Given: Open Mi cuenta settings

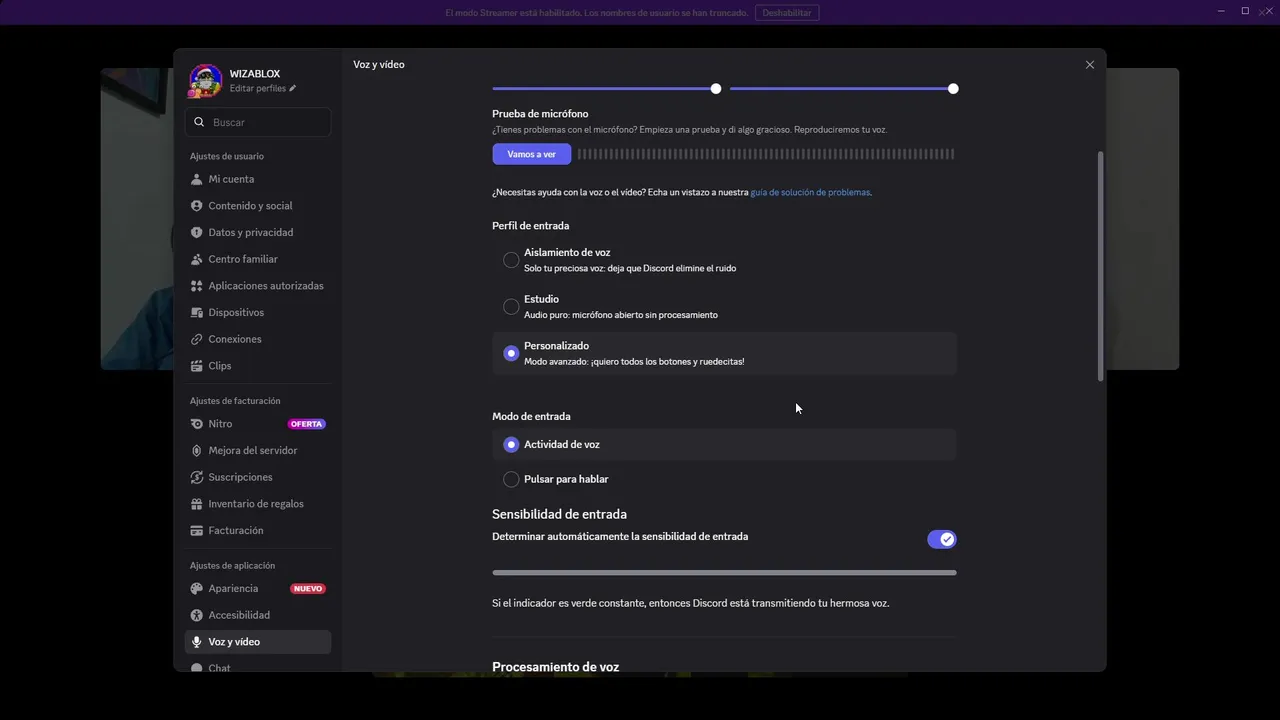Looking at the screenshot, I should pos(258,179).
